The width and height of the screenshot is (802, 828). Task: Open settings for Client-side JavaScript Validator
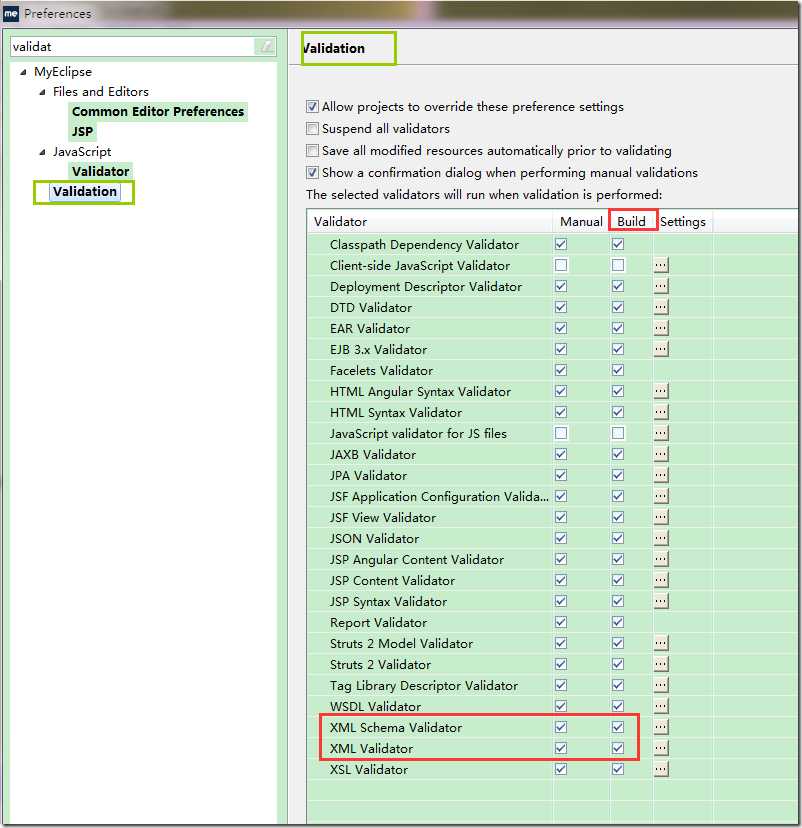(x=661, y=265)
